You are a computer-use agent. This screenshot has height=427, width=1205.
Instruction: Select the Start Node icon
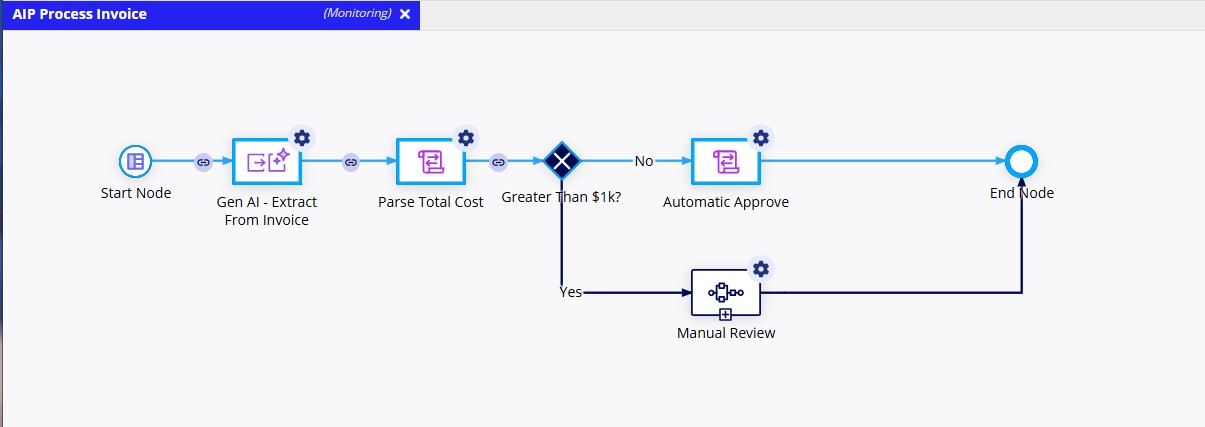(x=135, y=161)
